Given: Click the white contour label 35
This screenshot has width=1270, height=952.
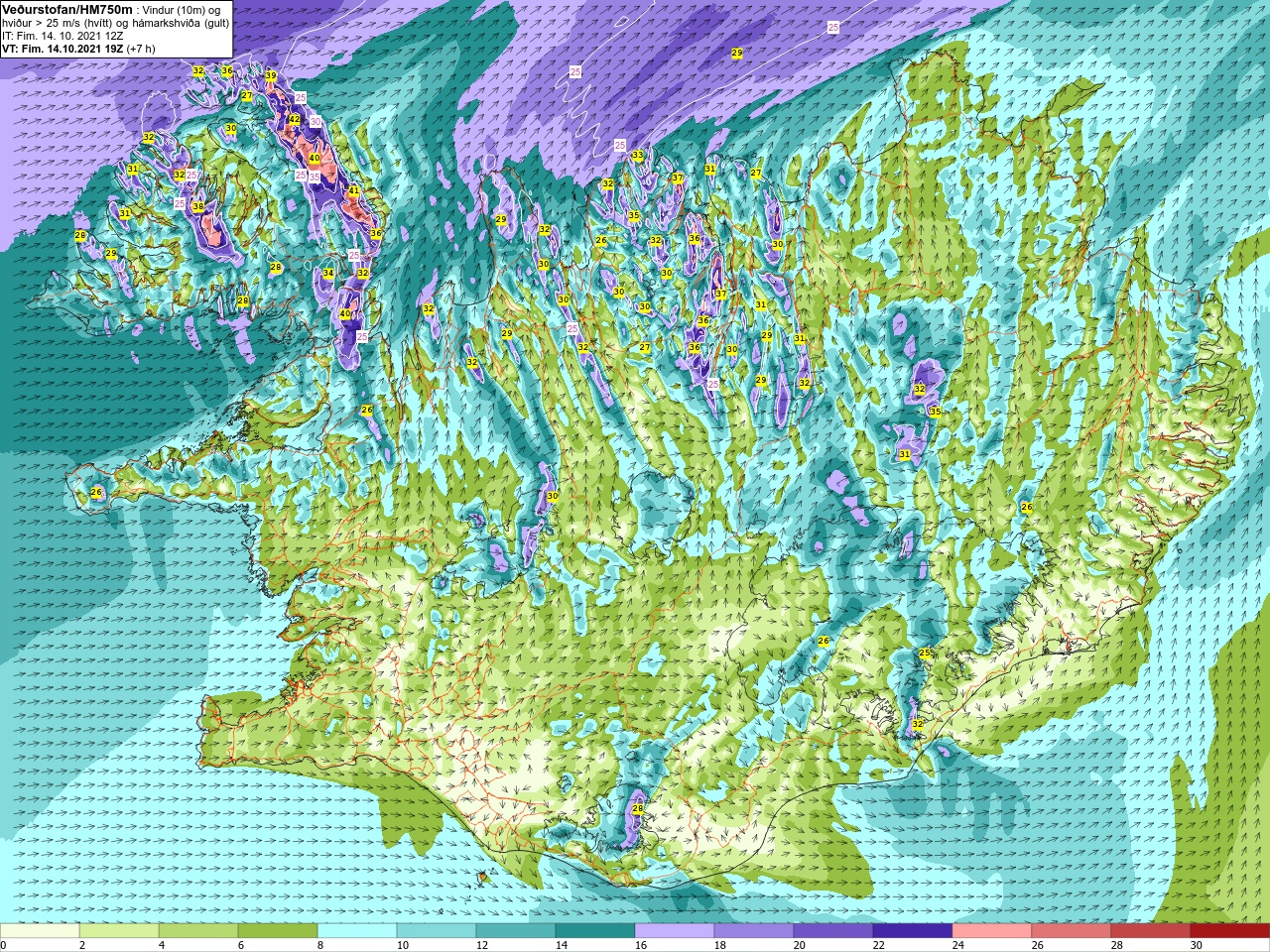Looking at the screenshot, I should click(x=314, y=178).
